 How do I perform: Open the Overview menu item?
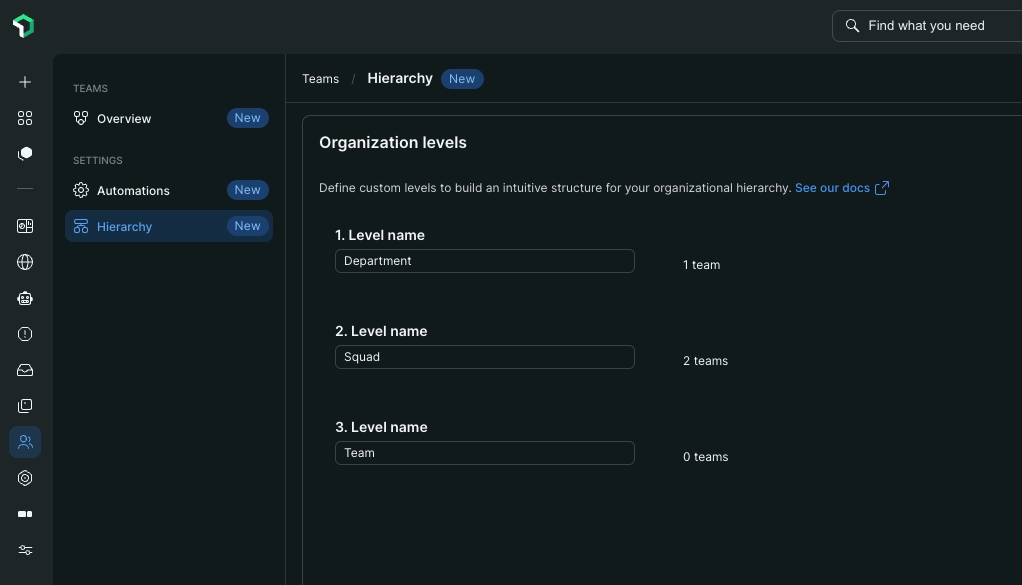(169, 119)
